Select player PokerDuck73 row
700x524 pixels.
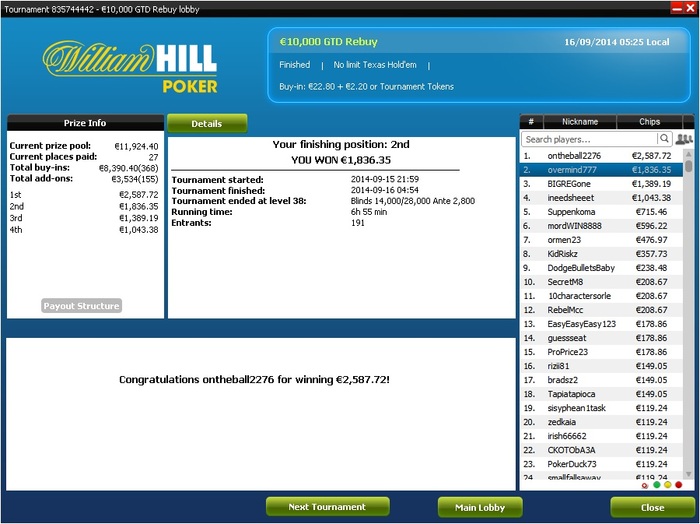coord(601,464)
